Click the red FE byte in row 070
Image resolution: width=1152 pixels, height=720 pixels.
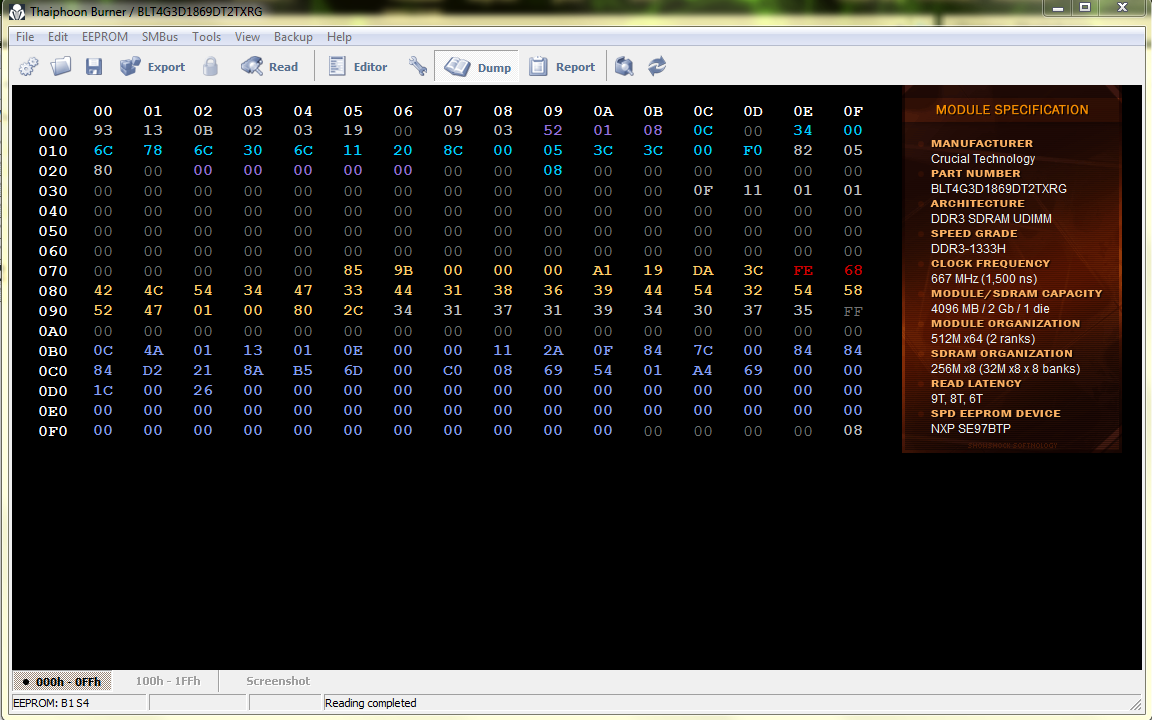point(803,270)
